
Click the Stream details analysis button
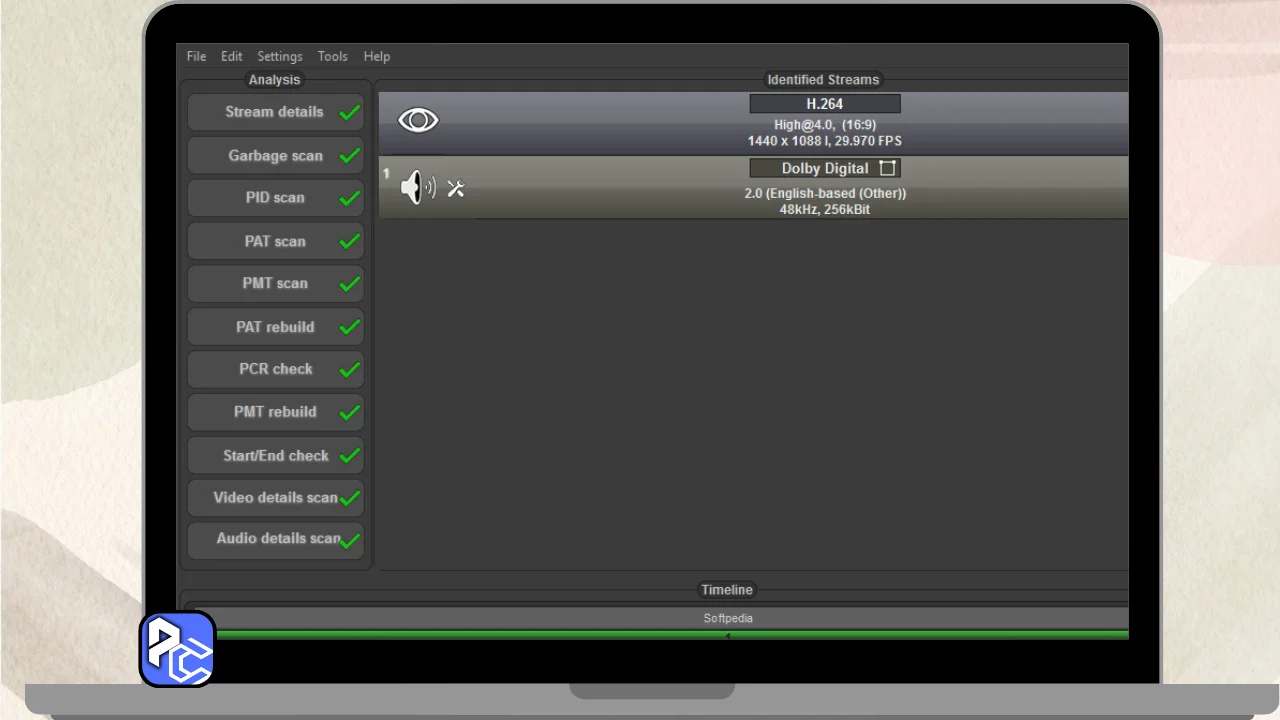pyautogui.click(x=276, y=112)
